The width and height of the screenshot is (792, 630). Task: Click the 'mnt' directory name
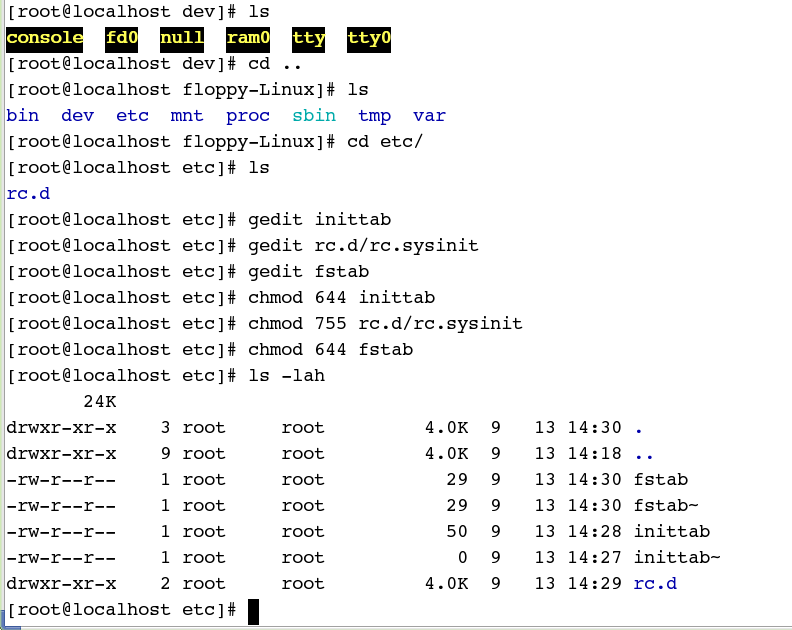point(187,116)
